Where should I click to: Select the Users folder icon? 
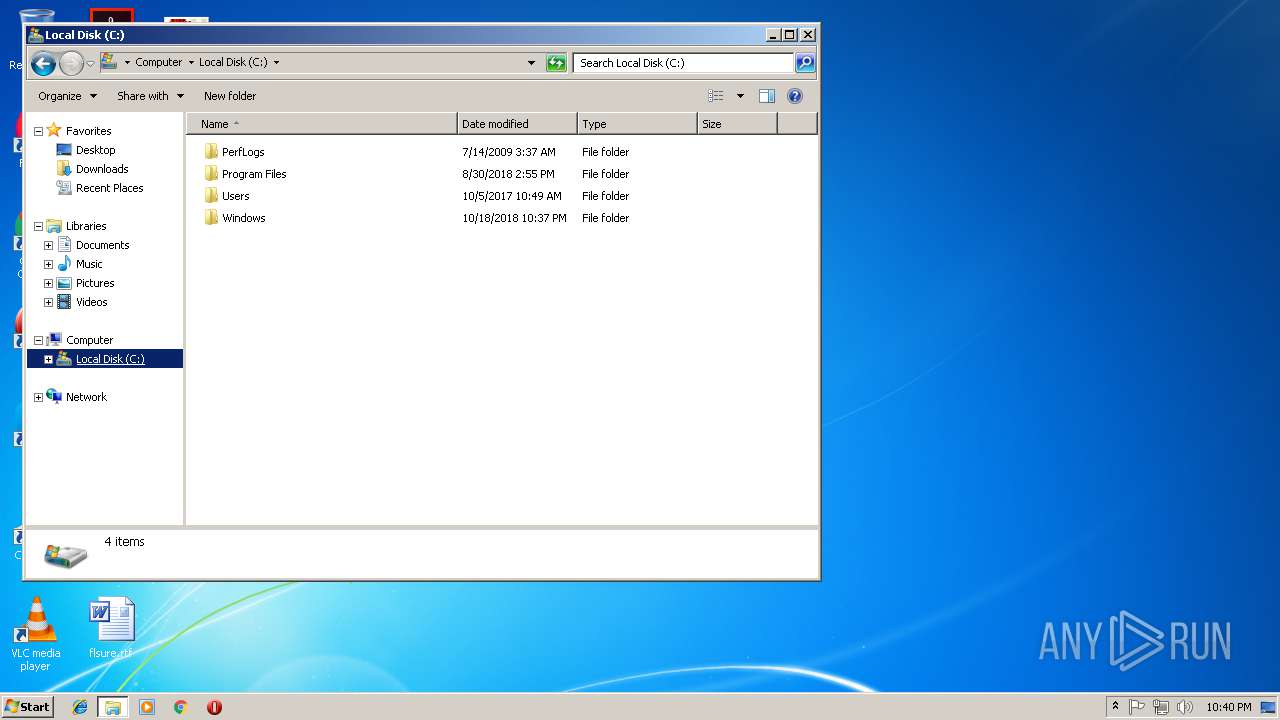coord(211,196)
